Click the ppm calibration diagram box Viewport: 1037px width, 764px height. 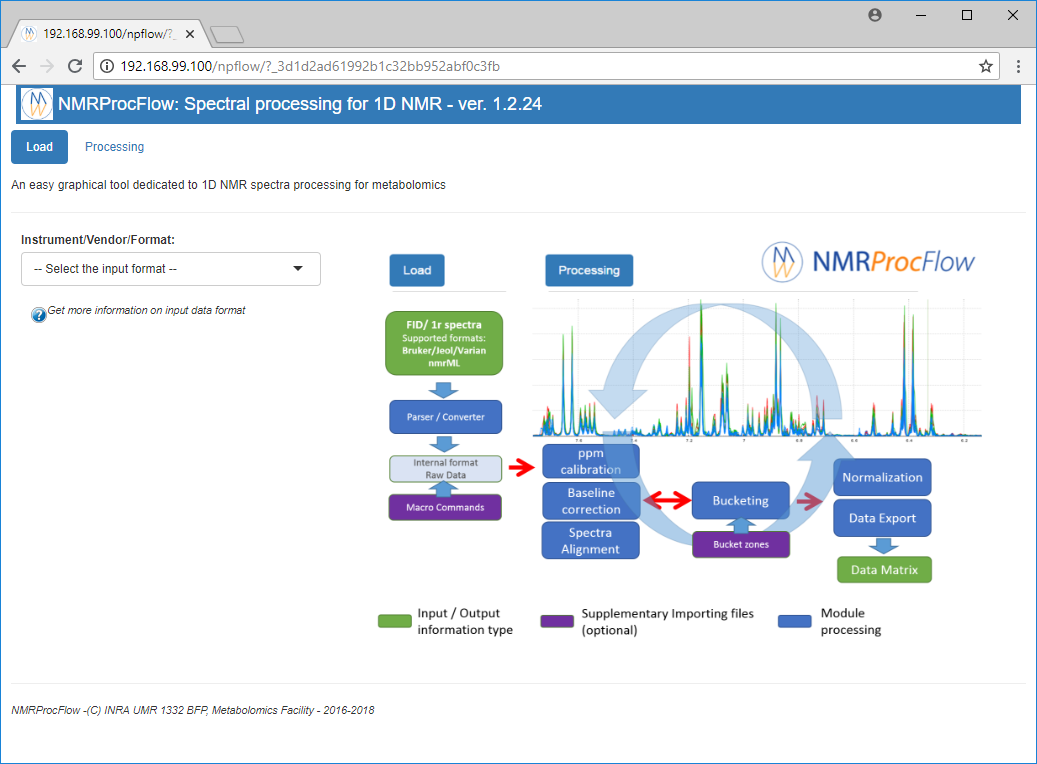(591, 461)
